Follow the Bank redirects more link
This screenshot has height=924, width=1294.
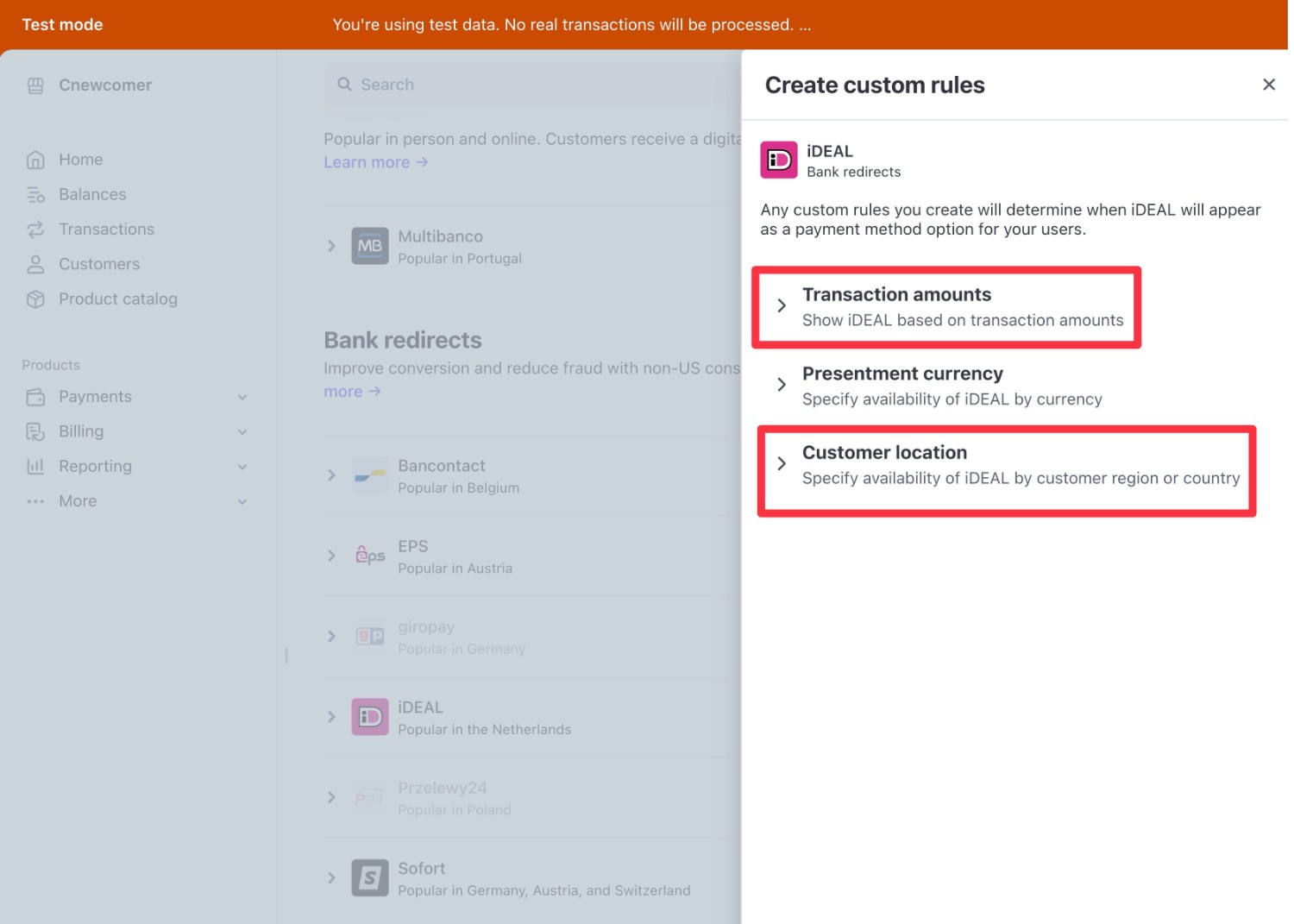click(352, 392)
